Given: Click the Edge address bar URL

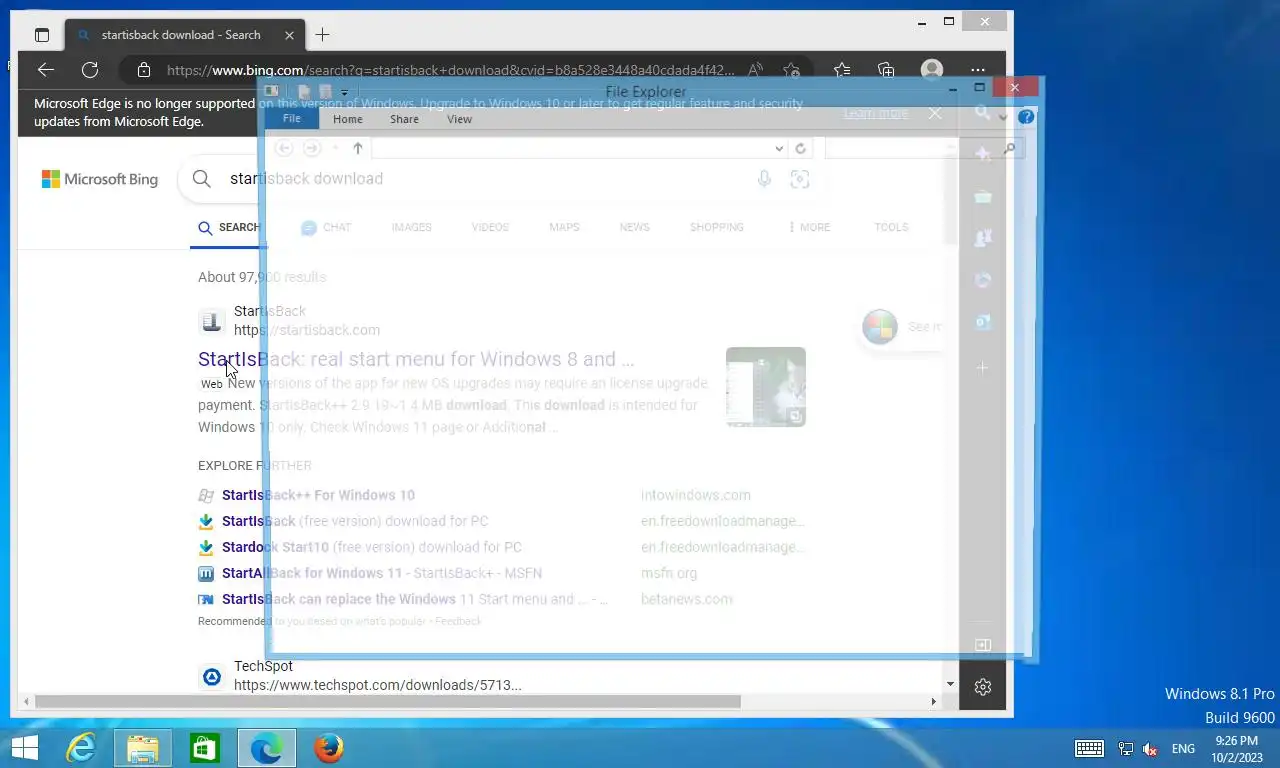Looking at the screenshot, I should tap(450, 70).
